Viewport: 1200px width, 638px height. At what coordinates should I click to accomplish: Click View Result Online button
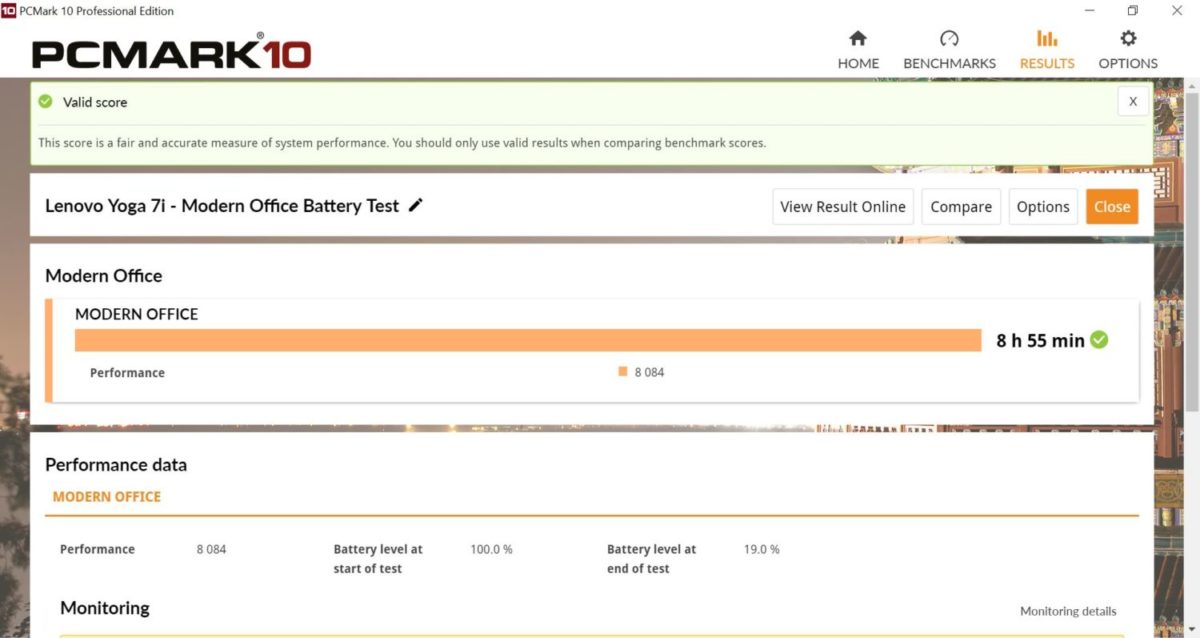[x=843, y=207]
